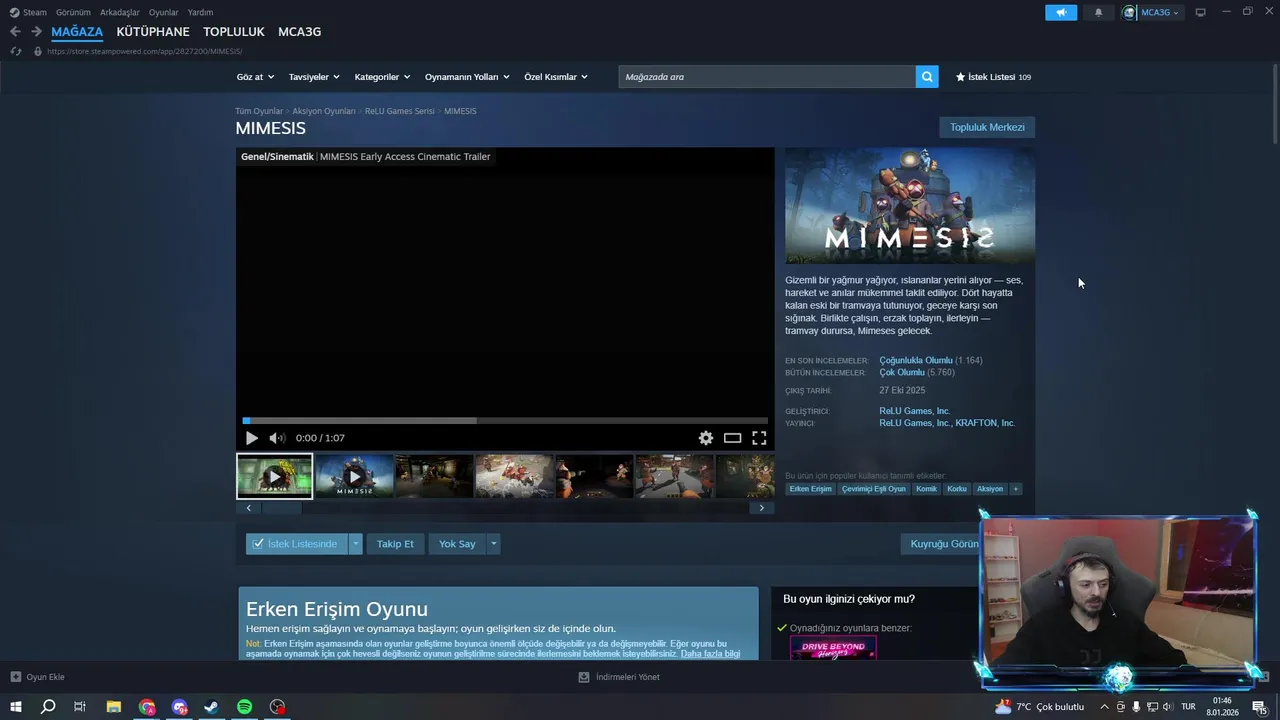Go back with the navigation arrow

click(x=15, y=31)
